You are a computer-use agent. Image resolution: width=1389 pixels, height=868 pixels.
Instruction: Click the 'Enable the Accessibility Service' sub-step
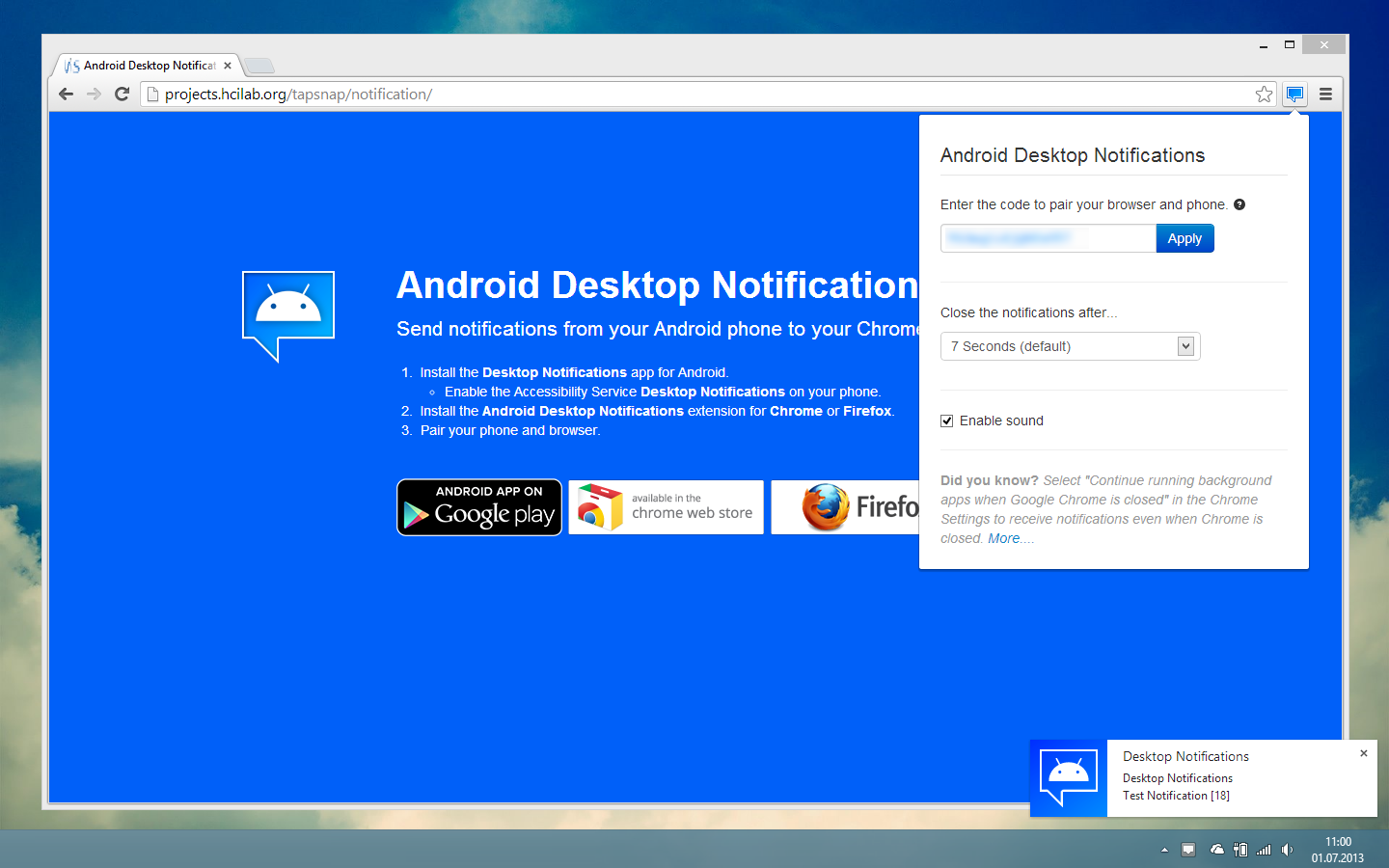click(663, 392)
